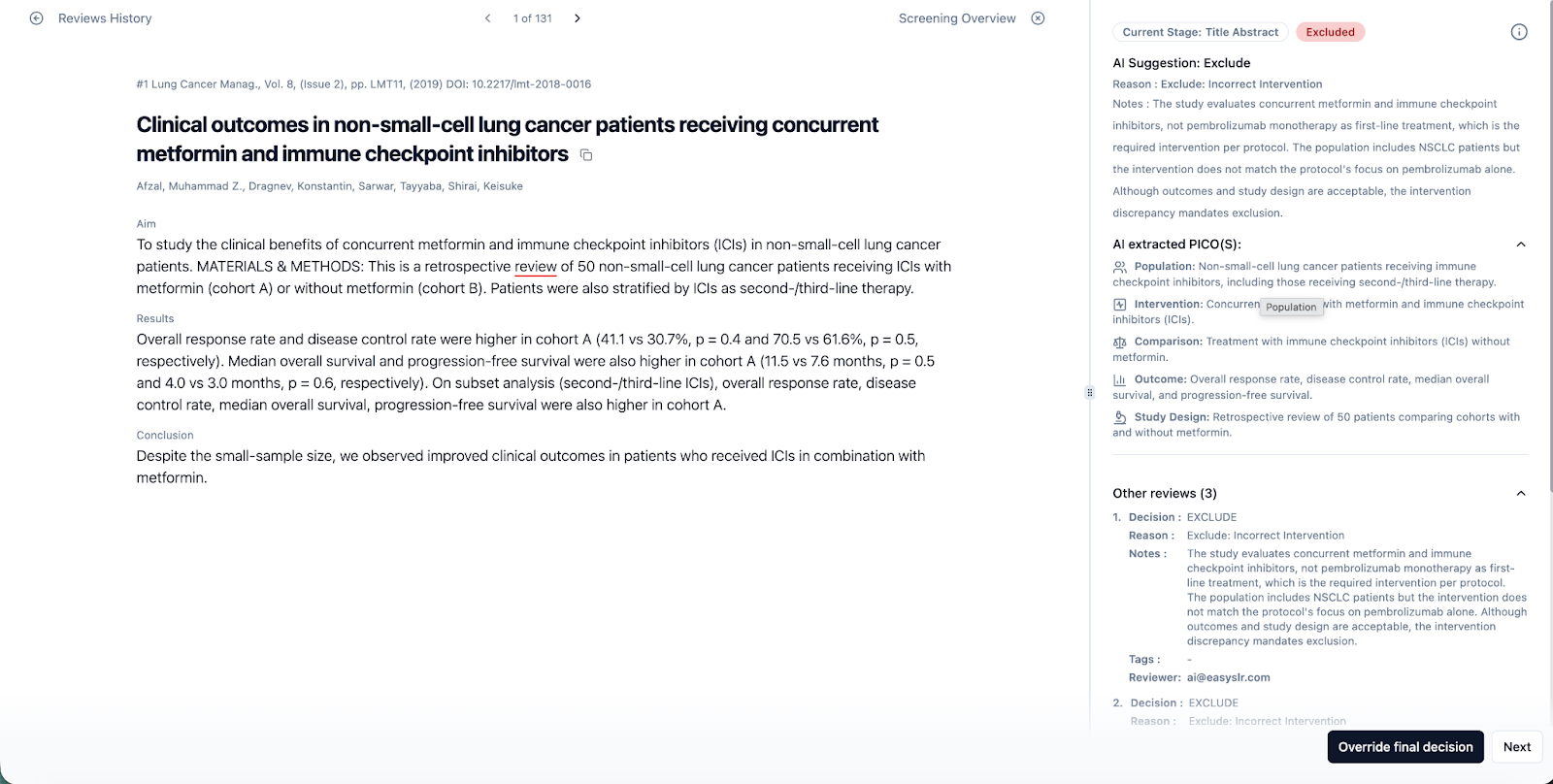1553x784 pixels.
Task: Click the Override final decision button
Action: [1404, 747]
